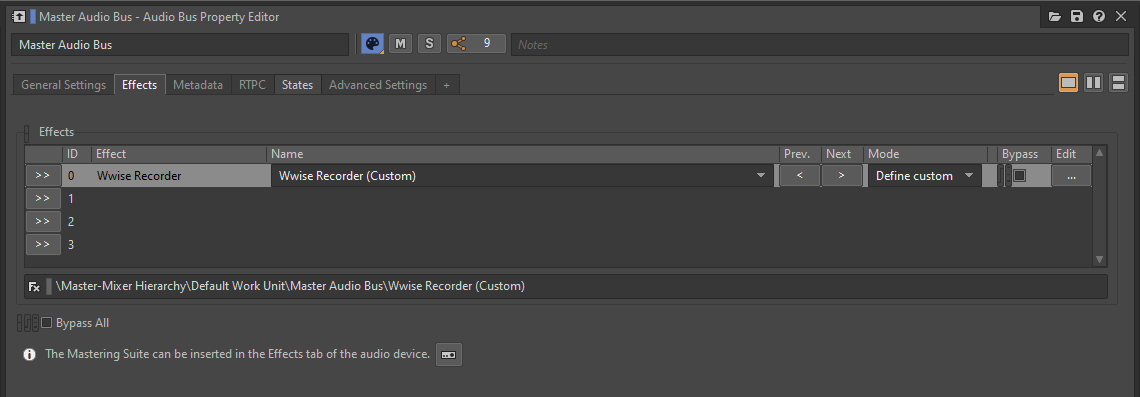
Task: Open the folder icon in the title bar
Action: point(1055,16)
